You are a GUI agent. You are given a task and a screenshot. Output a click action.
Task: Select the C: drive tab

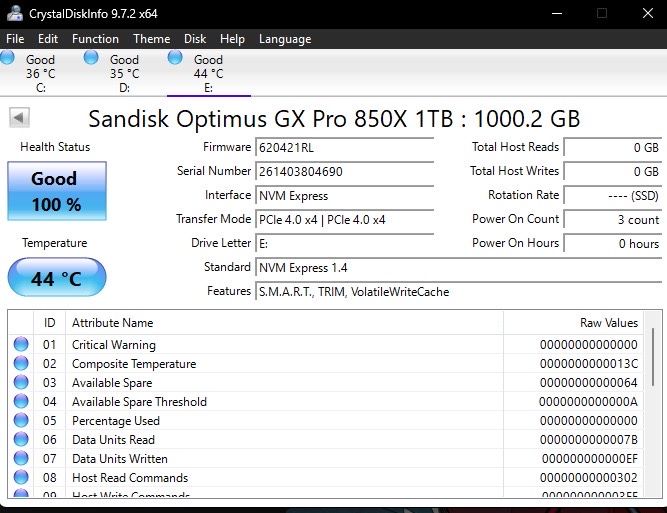click(40, 74)
